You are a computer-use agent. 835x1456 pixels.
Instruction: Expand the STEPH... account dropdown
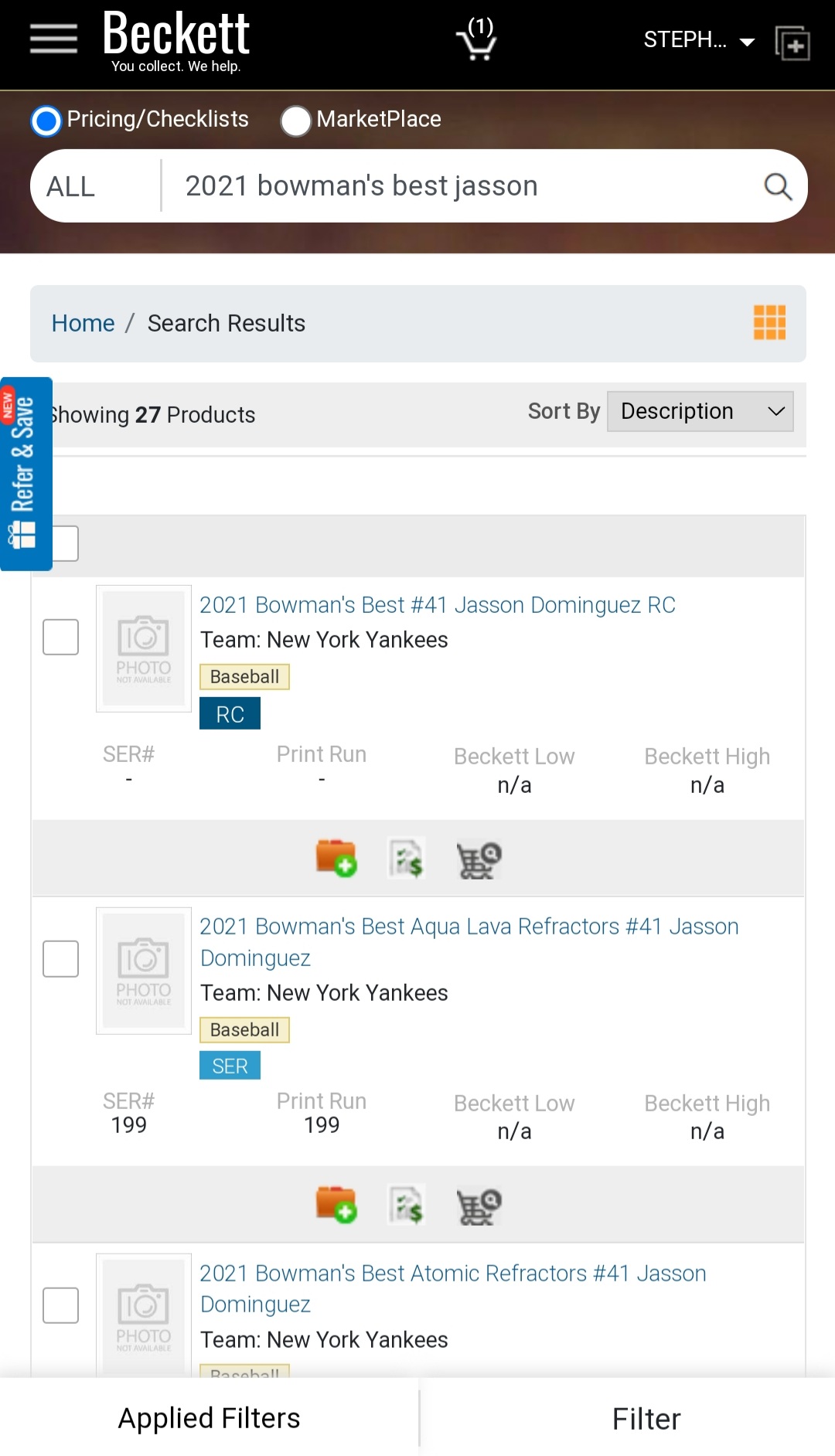click(x=699, y=40)
